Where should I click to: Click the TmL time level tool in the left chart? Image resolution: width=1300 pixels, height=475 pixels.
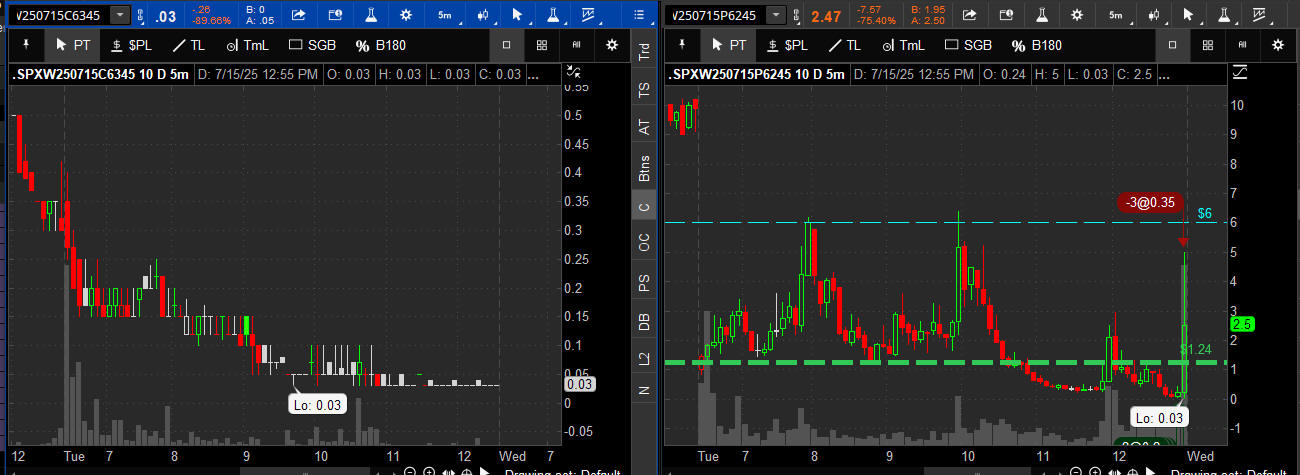[x=246, y=45]
